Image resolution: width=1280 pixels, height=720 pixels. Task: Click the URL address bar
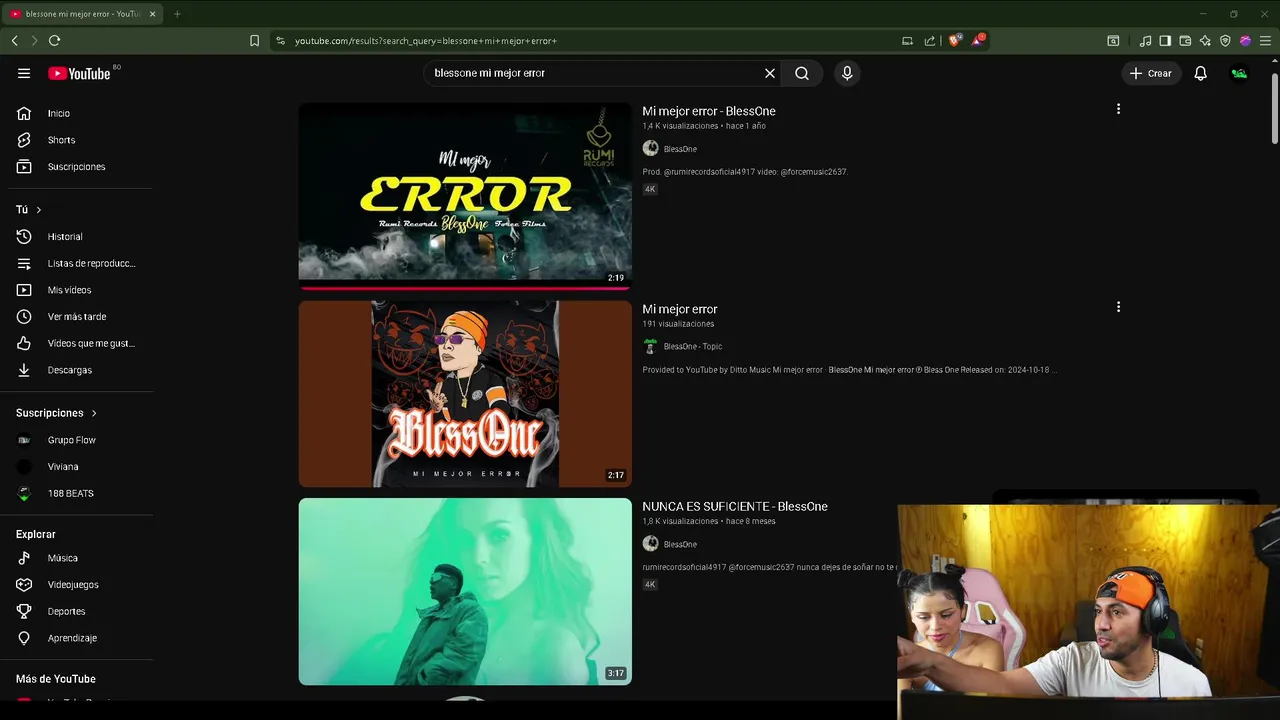(x=590, y=41)
